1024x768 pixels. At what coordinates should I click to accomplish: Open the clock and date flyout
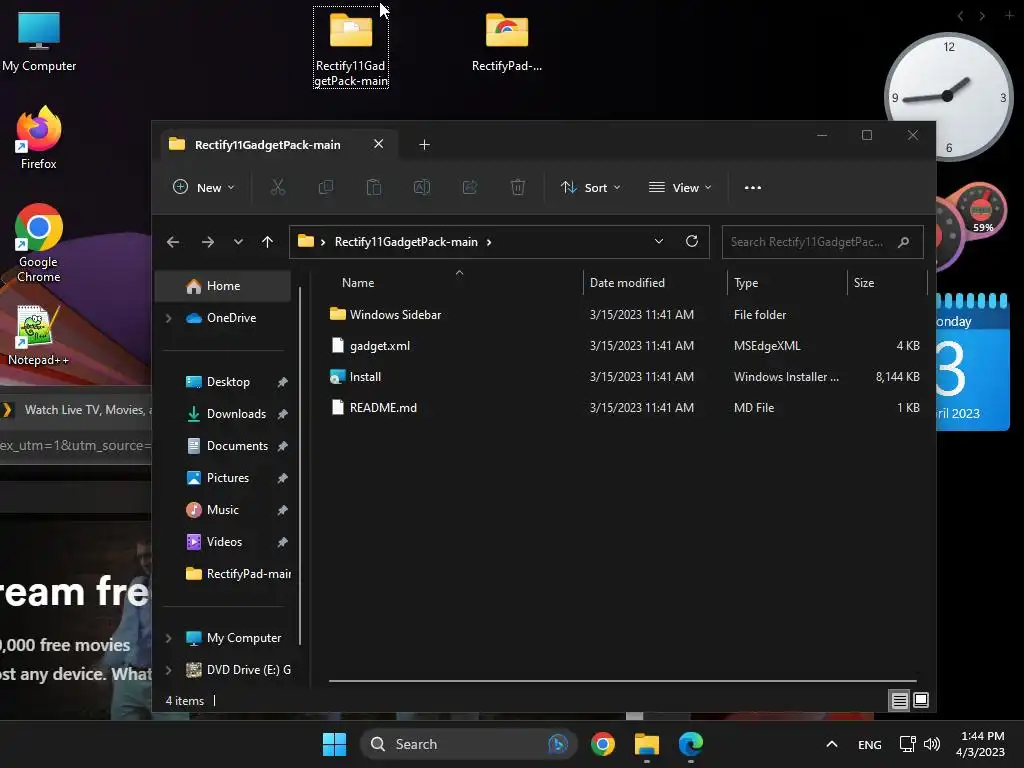[980, 744]
